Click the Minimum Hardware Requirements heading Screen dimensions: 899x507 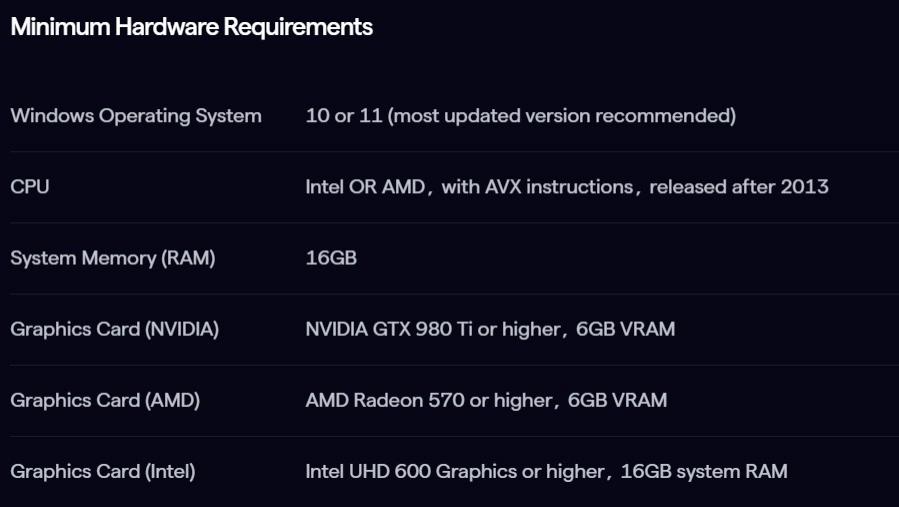[x=190, y=27]
